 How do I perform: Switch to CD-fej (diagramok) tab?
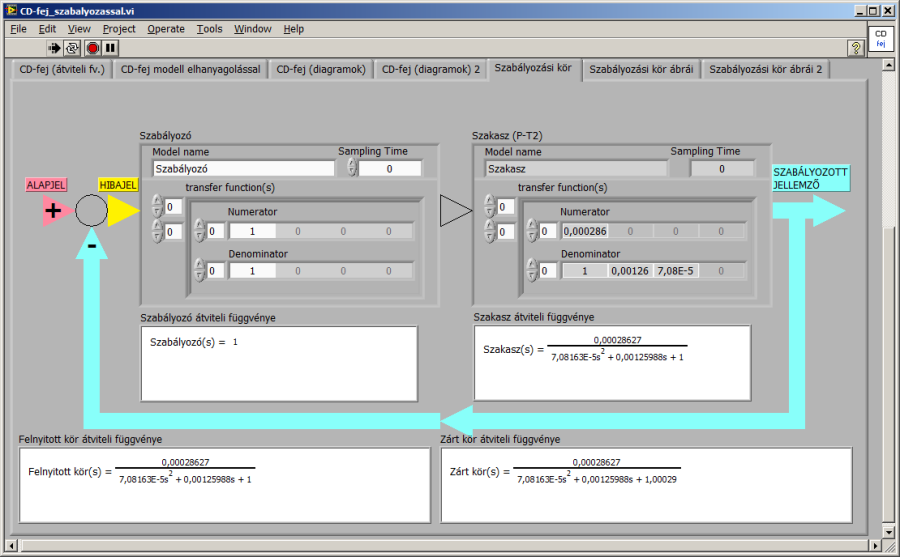point(321,69)
